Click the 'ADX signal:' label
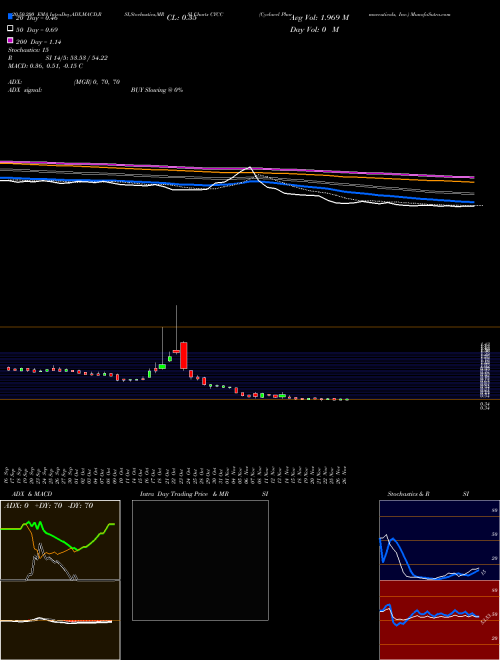 point(24,90)
